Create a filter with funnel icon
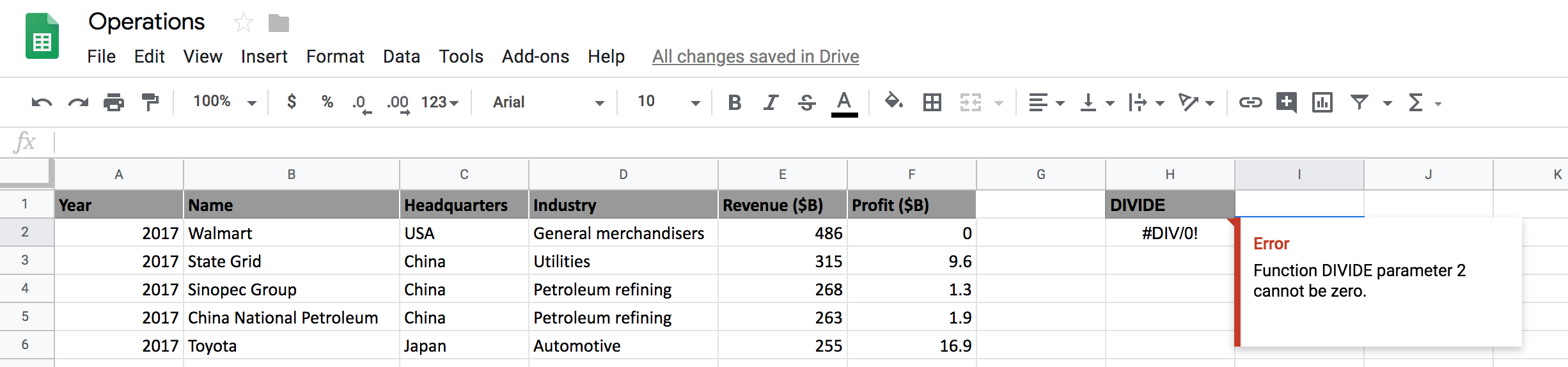 pos(1359,102)
